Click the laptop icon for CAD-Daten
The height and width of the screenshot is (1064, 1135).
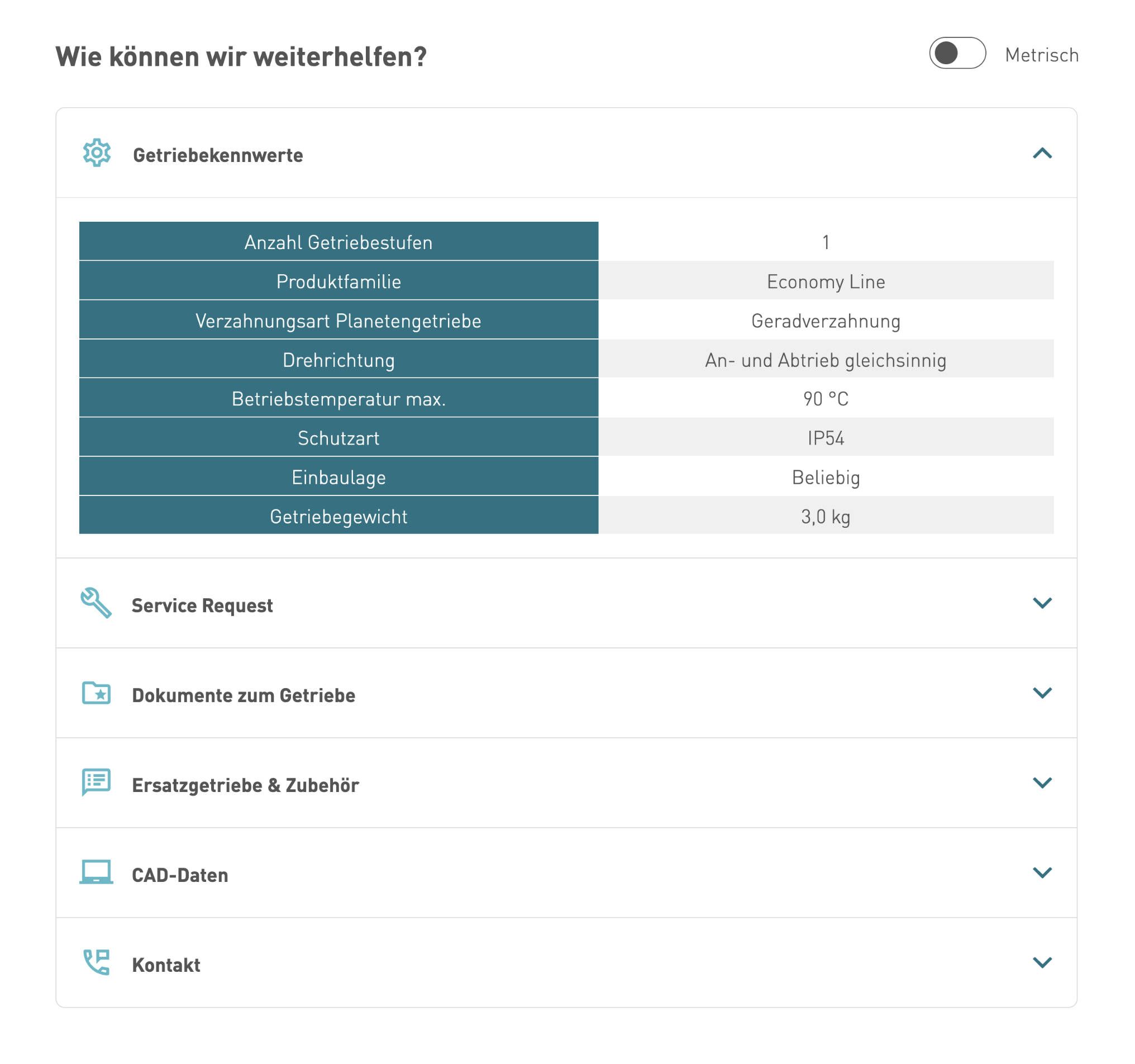click(97, 872)
